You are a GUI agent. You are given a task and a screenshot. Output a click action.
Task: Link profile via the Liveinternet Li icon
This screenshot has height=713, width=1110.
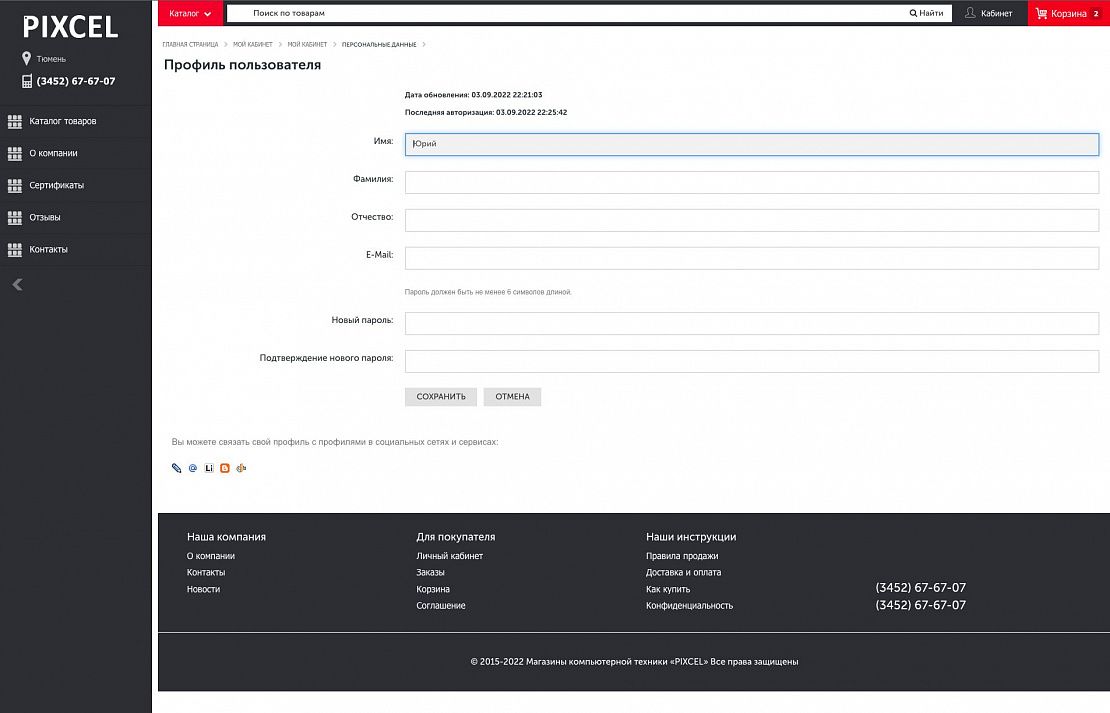click(x=209, y=468)
